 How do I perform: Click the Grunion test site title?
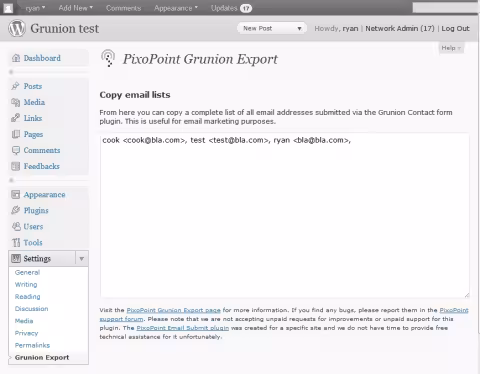pos(65,28)
